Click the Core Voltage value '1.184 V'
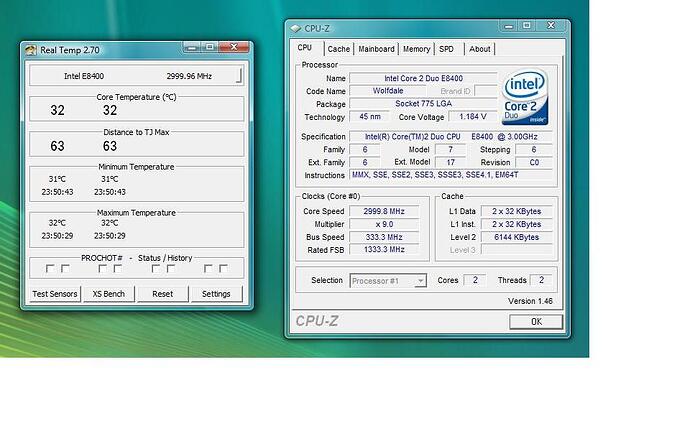 [473, 117]
